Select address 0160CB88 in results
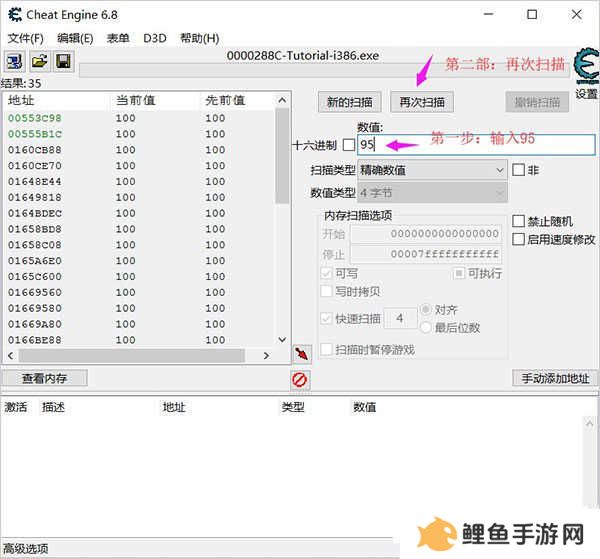Screen dimensions: 600x559 pos(139,150)
